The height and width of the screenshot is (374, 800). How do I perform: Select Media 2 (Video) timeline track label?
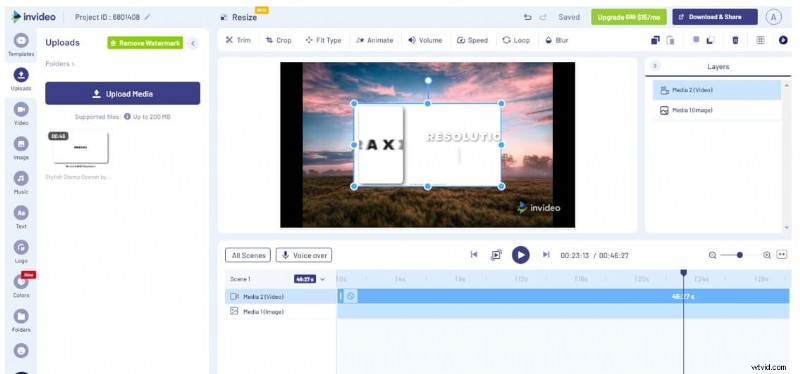pos(281,296)
